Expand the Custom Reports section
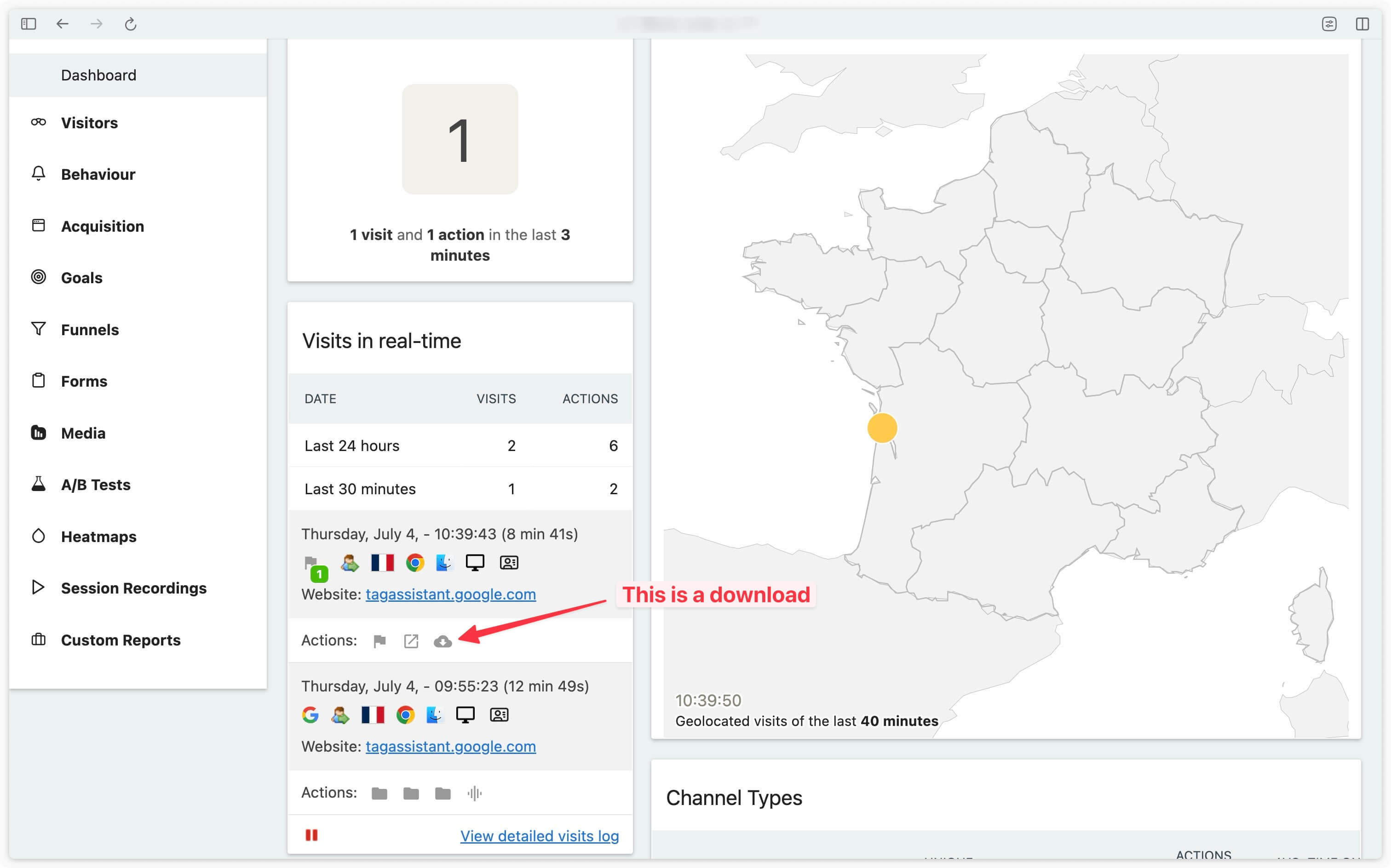The image size is (1391, 868). (120, 639)
